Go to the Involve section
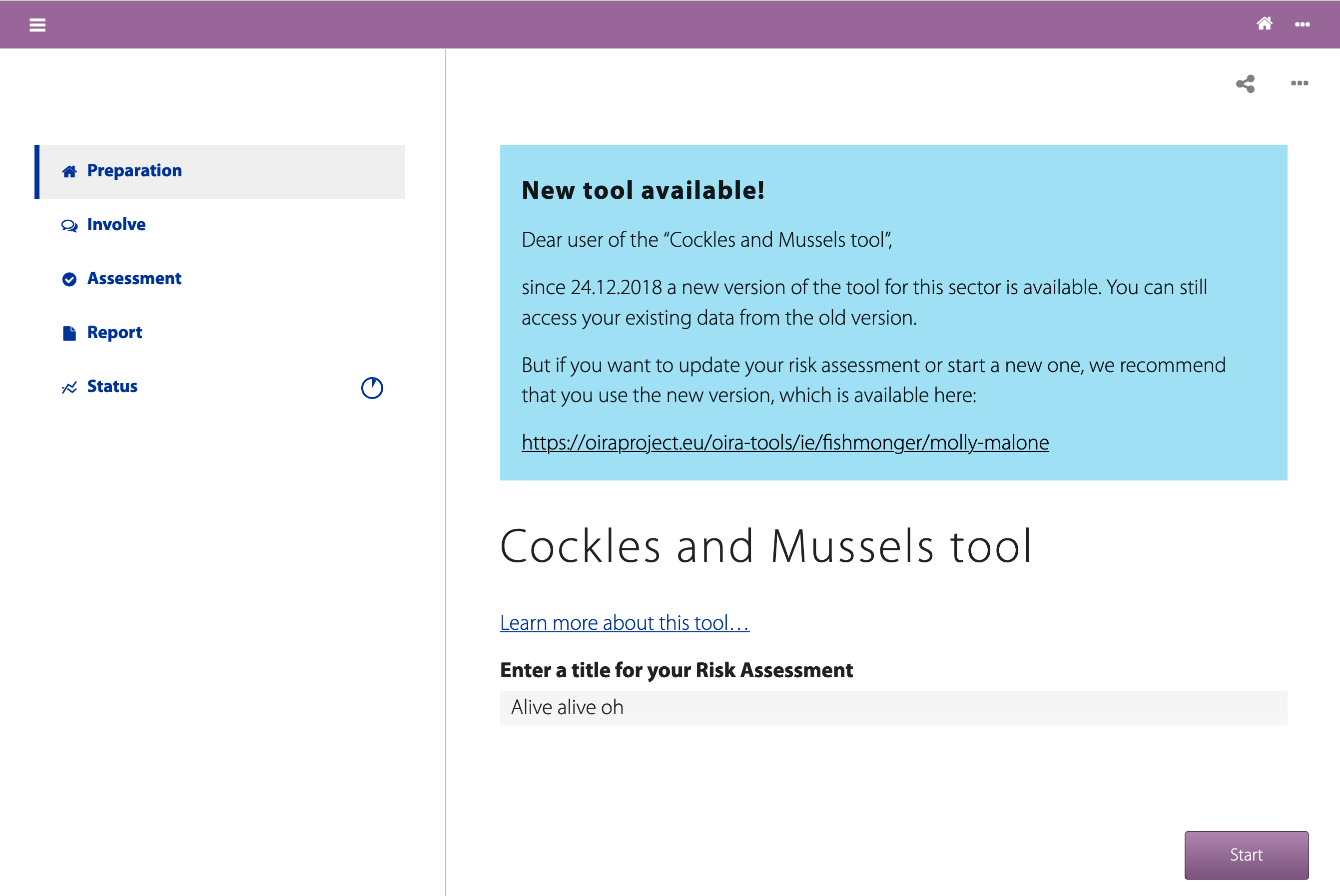The image size is (1340, 896). point(116,225)
